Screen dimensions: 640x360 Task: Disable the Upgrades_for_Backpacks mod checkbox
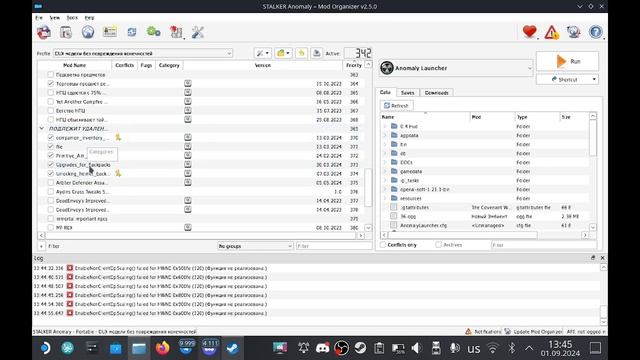51,164
